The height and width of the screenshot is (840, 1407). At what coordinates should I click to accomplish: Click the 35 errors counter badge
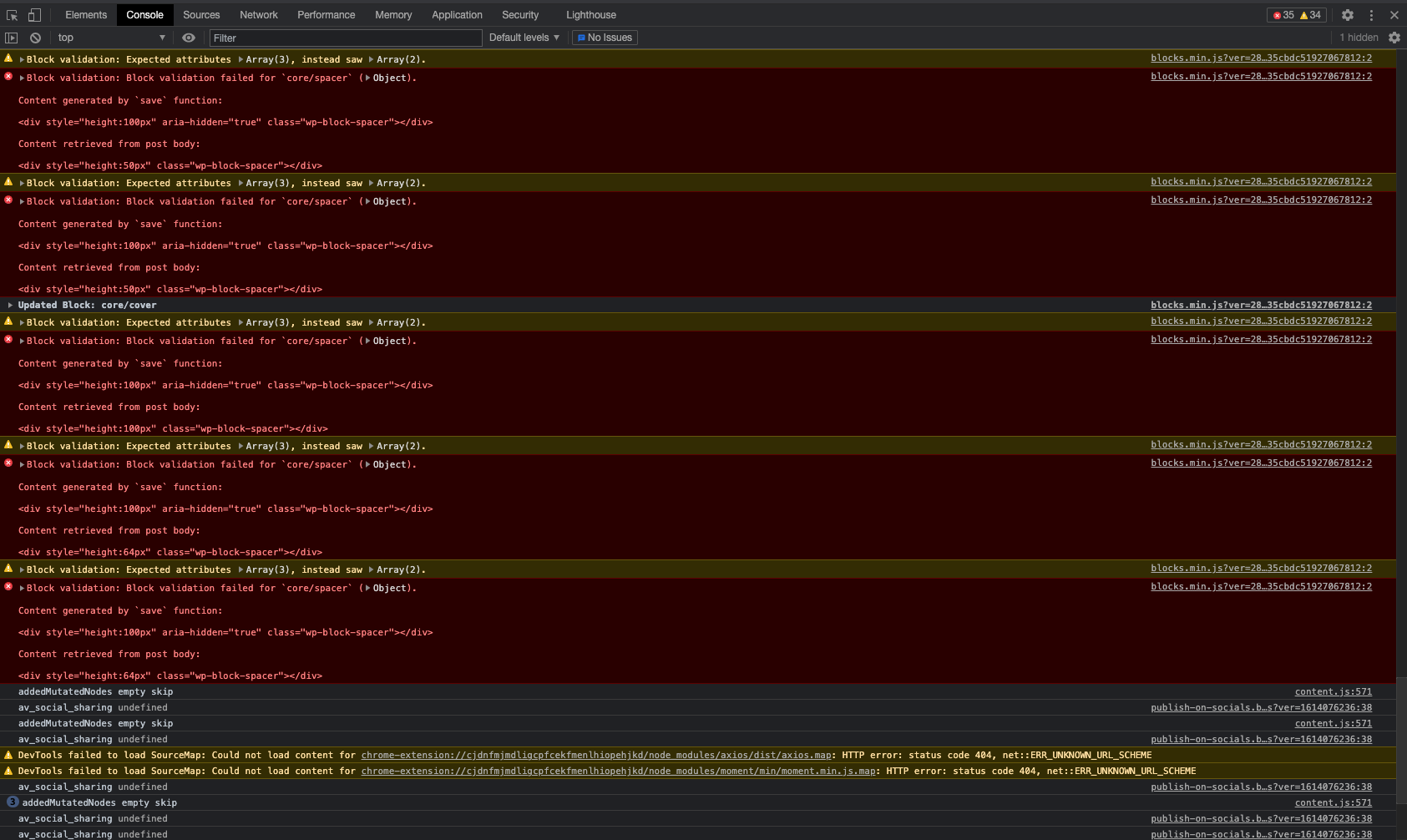point(1283,15)
